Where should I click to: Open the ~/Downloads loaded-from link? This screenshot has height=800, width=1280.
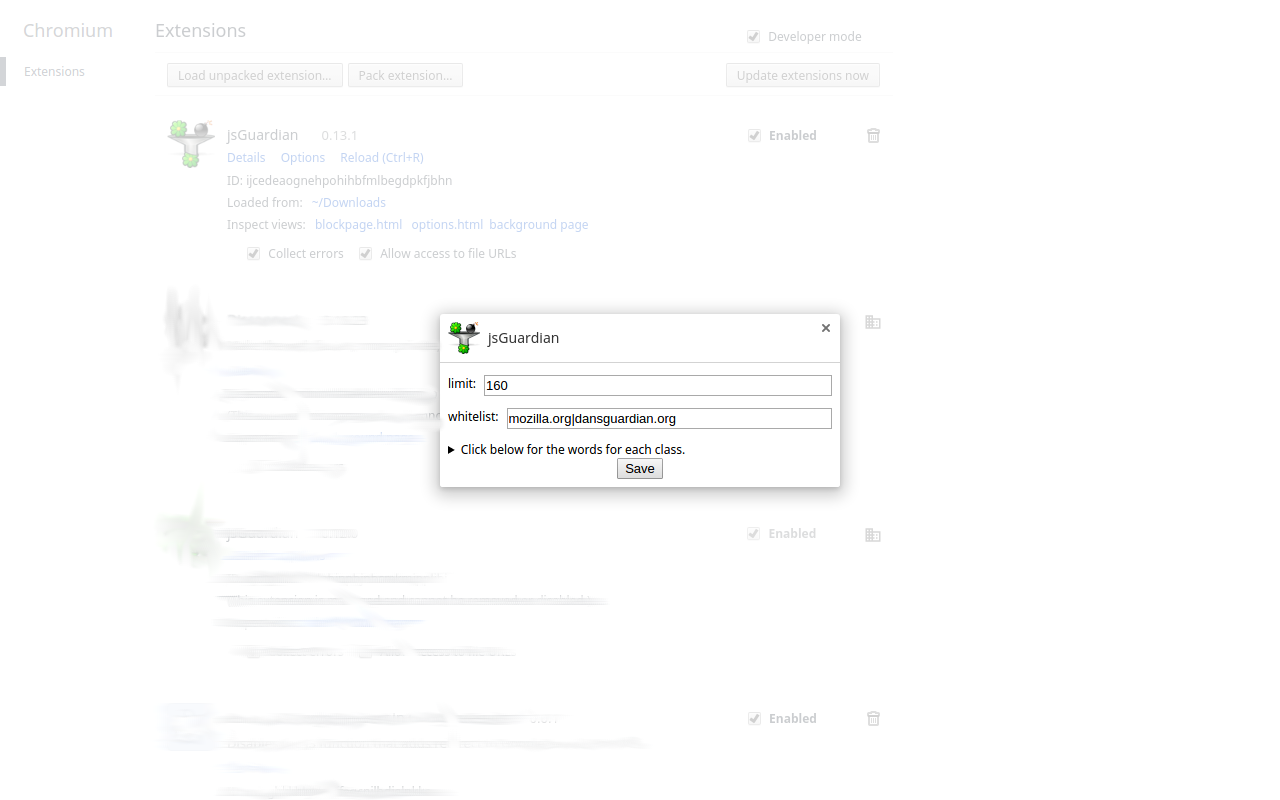coord(349,202)
